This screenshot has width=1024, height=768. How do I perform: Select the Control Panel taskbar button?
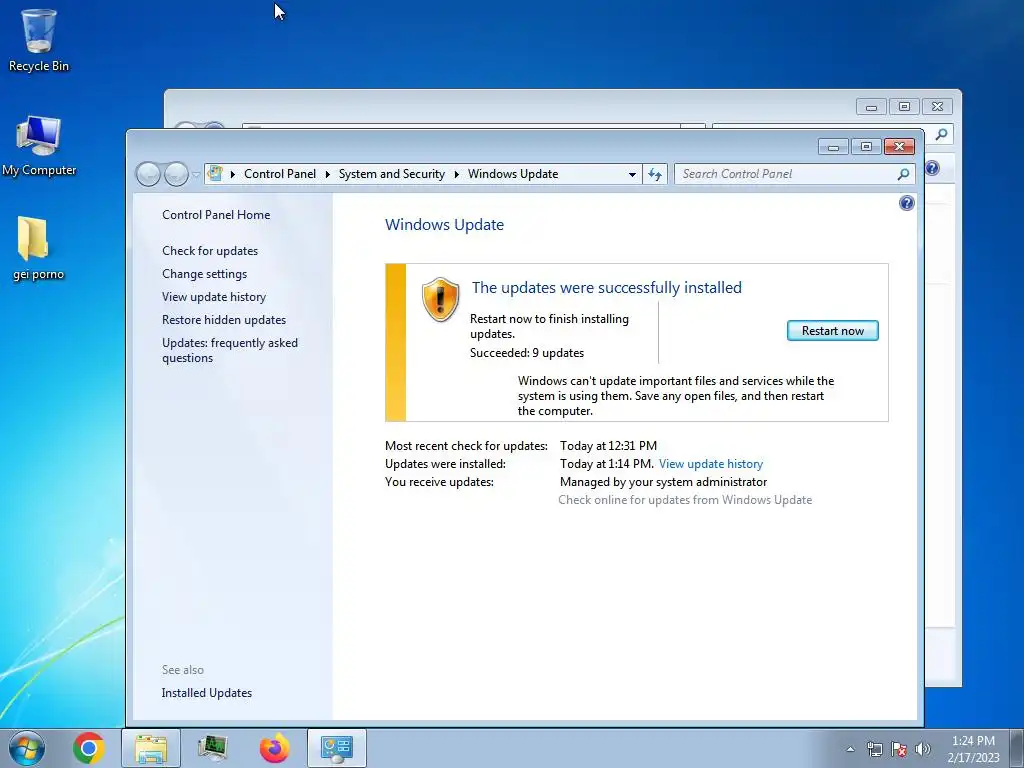click(337, 748)
